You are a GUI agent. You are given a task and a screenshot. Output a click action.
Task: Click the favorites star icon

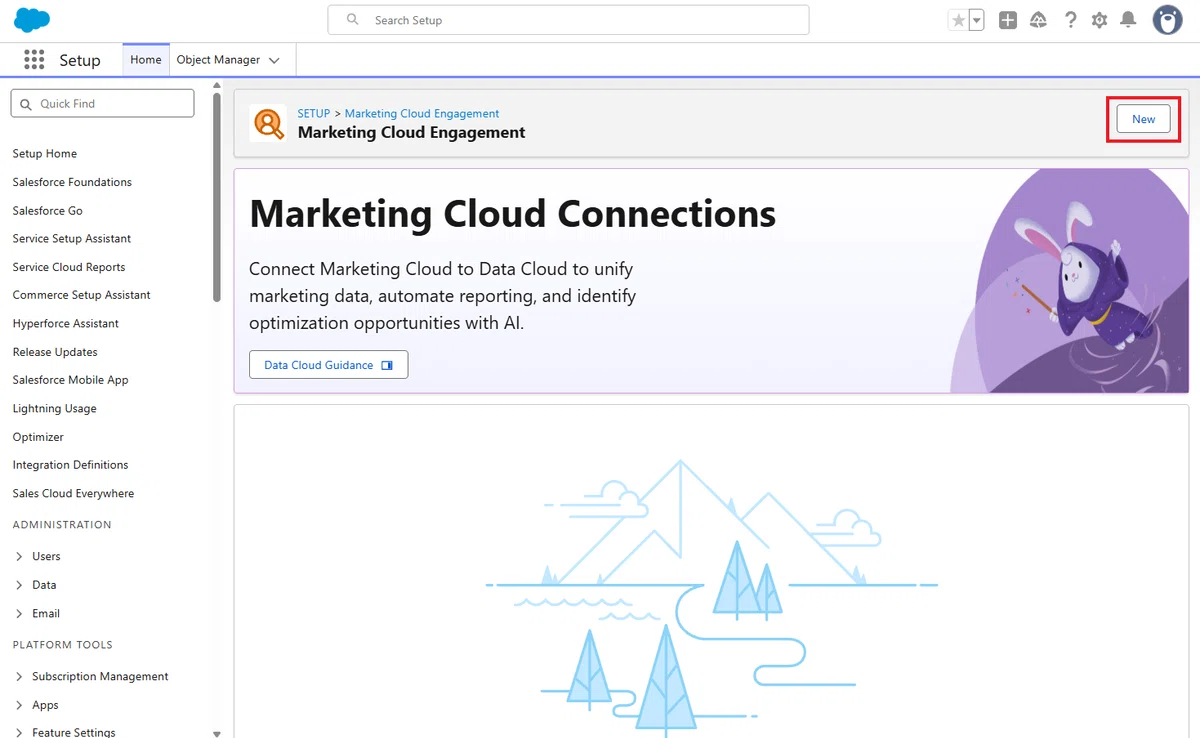point(958,20)
